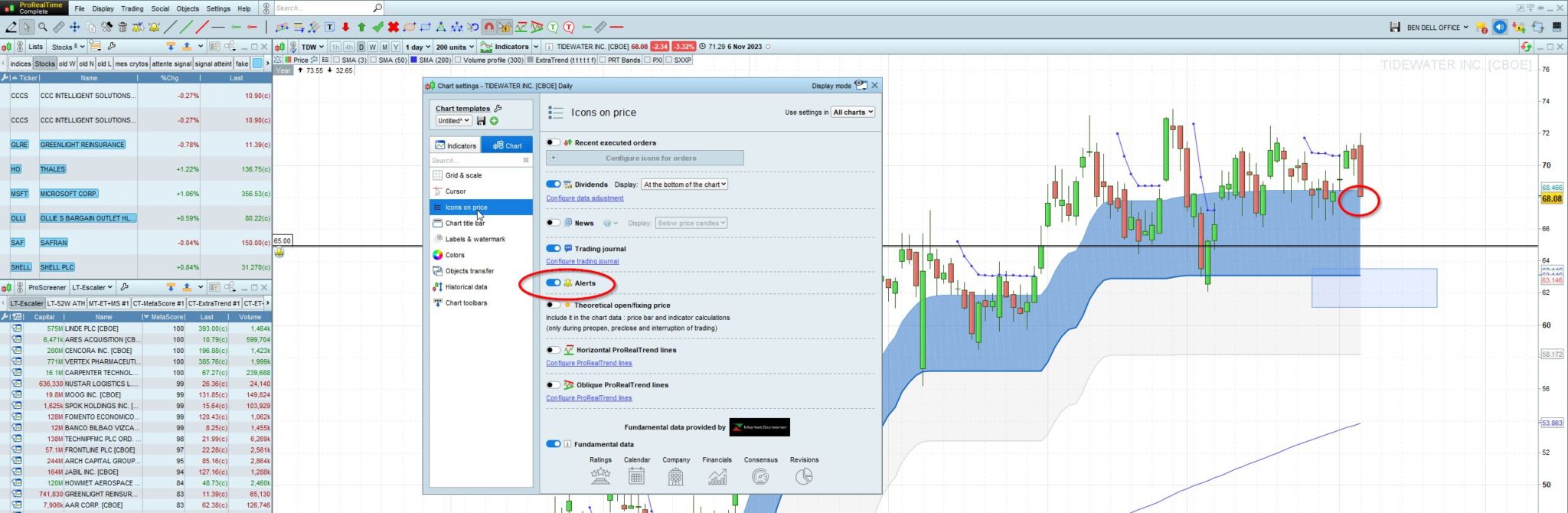Switch off the Alerts toggle

click(x=553, y=283)
